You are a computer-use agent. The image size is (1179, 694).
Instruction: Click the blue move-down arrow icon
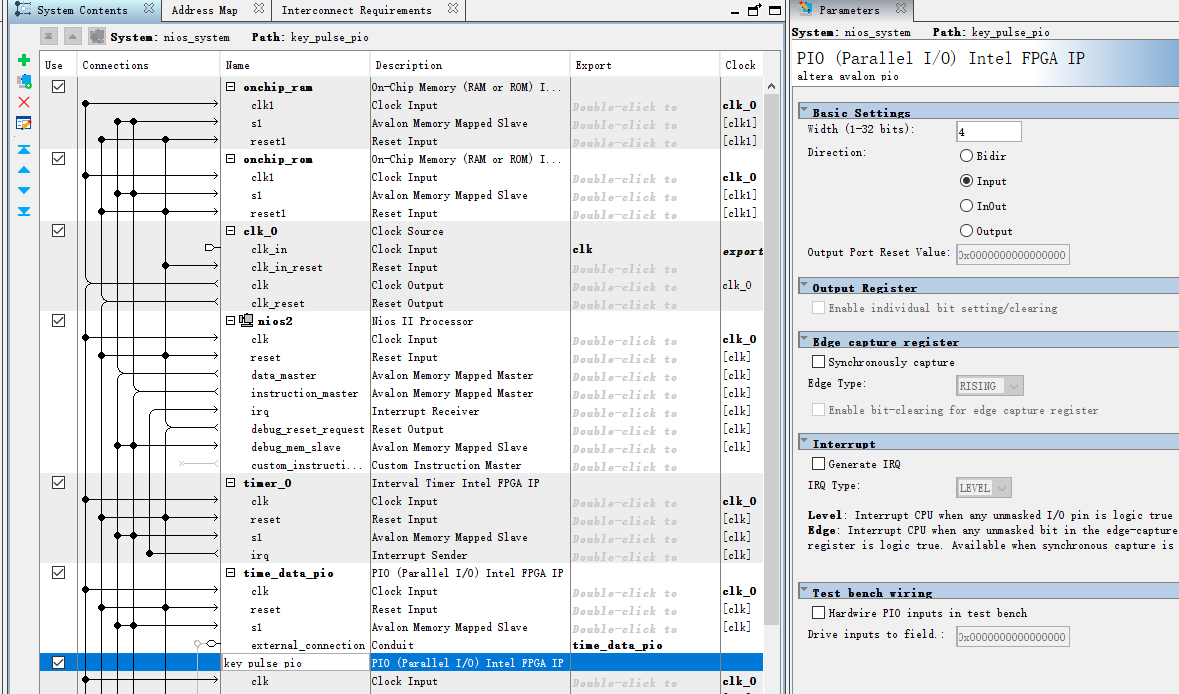[24, 190]
